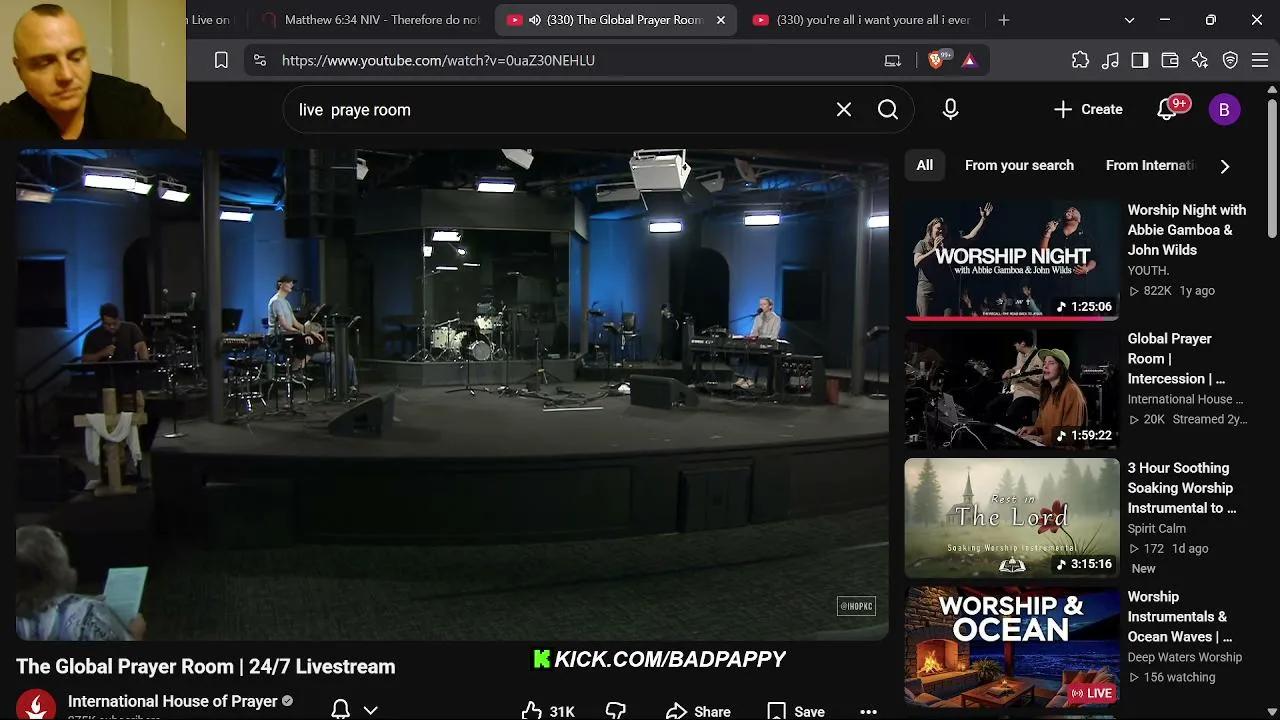
Task: Bookmark this page with the bookmark icon
Action: [221, 60]
